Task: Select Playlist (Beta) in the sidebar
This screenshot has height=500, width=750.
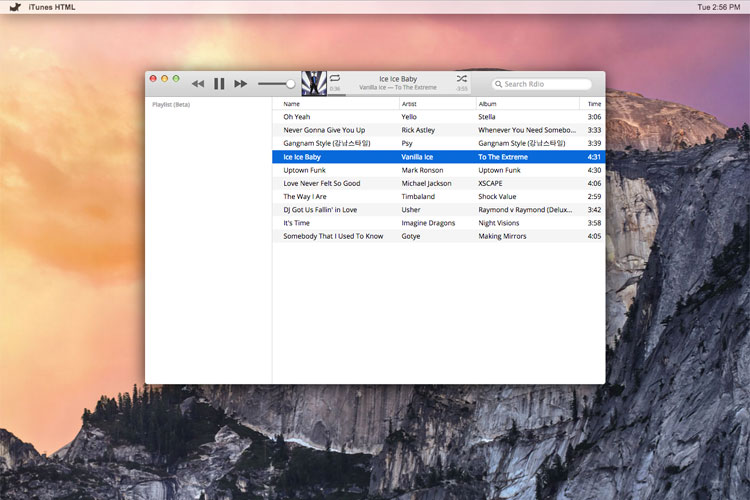Action: (x=171, y=104)
